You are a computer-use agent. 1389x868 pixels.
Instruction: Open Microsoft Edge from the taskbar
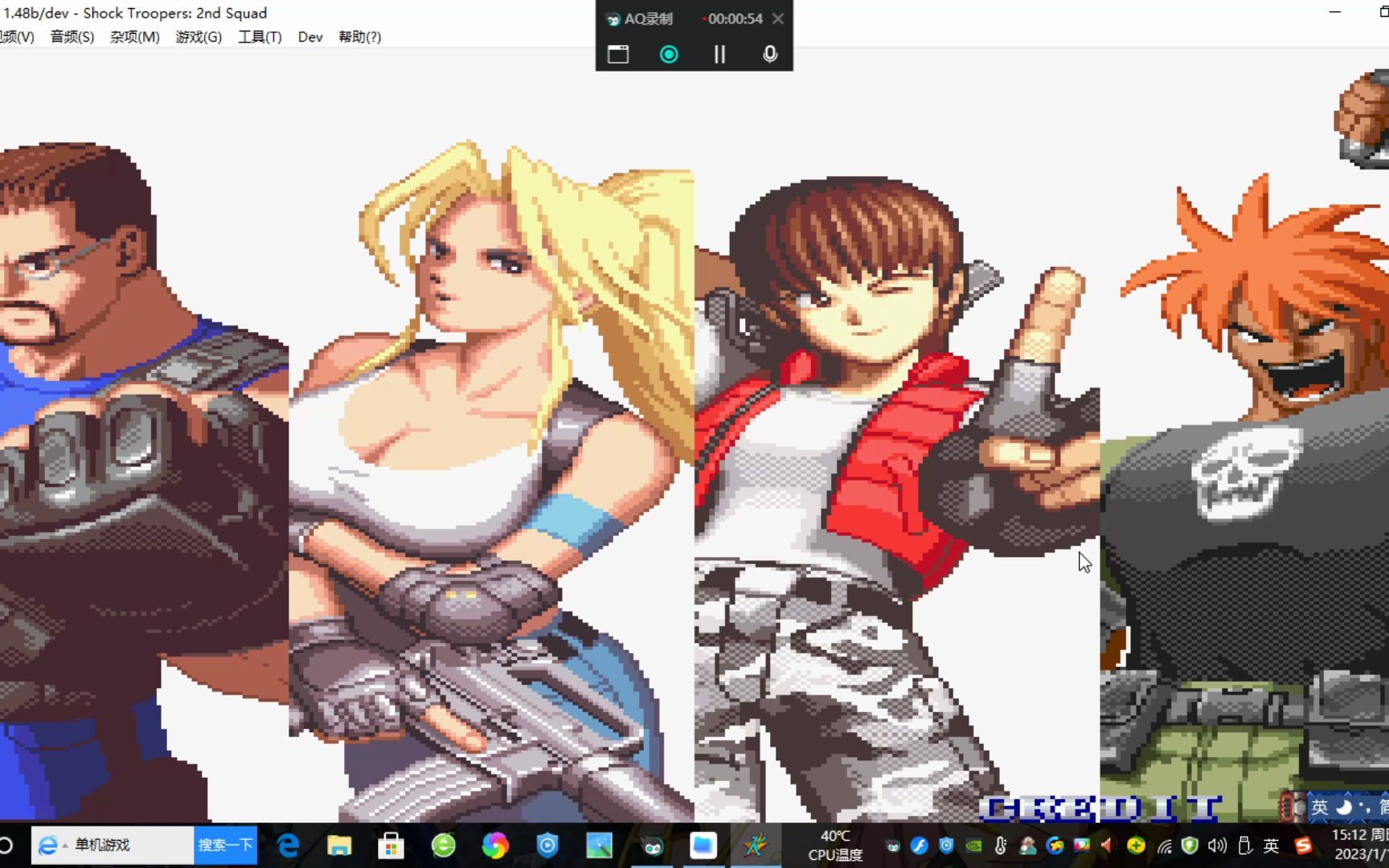tap(288, 845)
